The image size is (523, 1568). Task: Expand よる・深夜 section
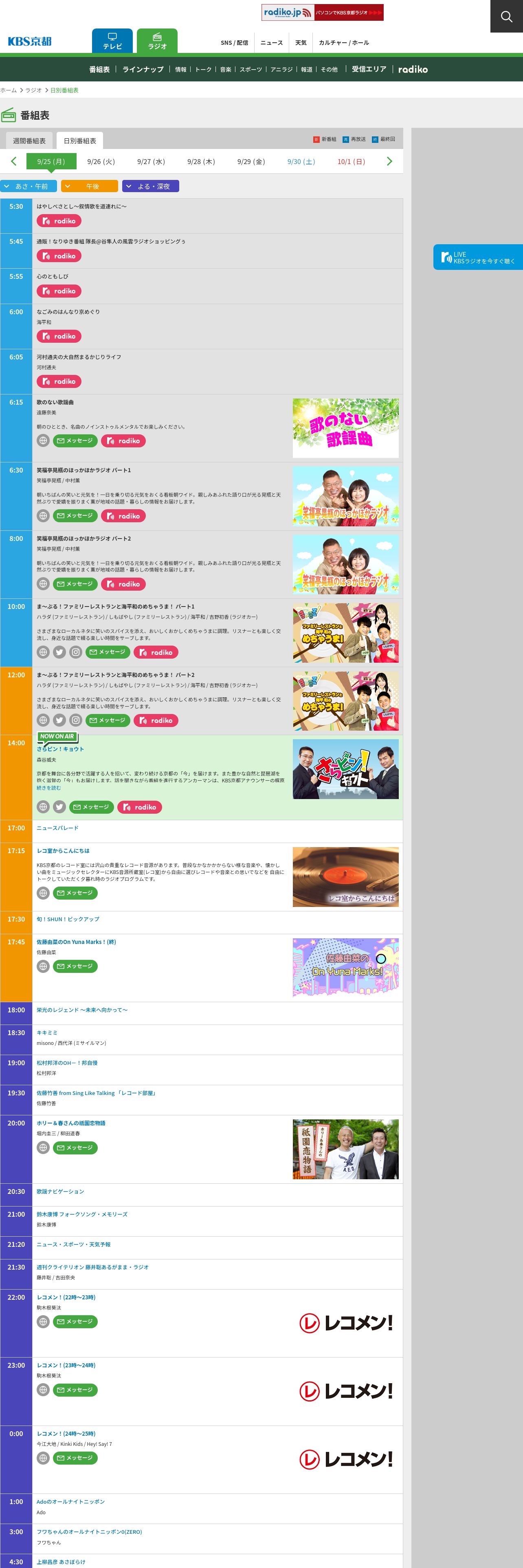[x=150, y=186]
